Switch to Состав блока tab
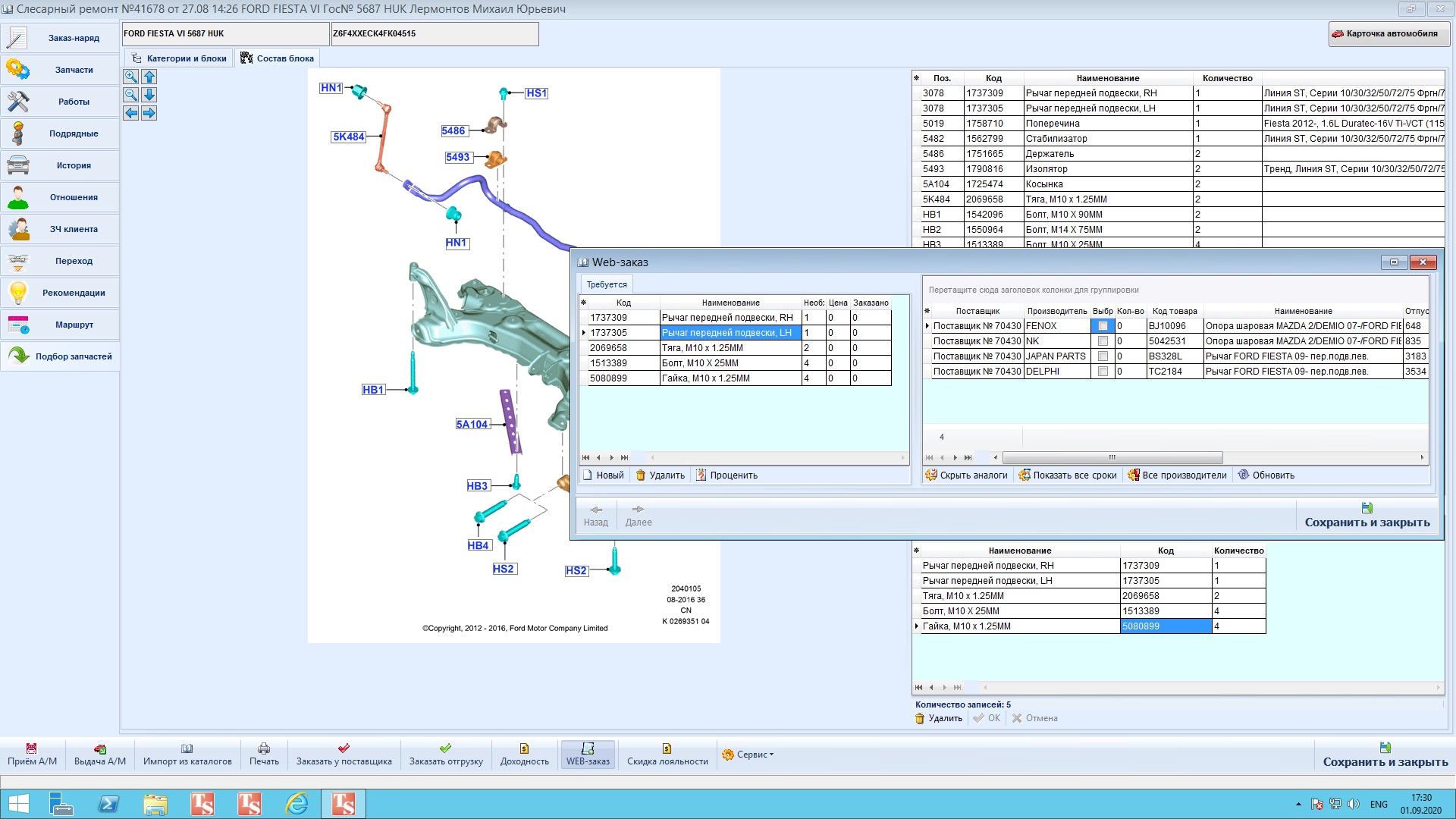The height and width of the screenshot is (819, 1456). (278, 58)
